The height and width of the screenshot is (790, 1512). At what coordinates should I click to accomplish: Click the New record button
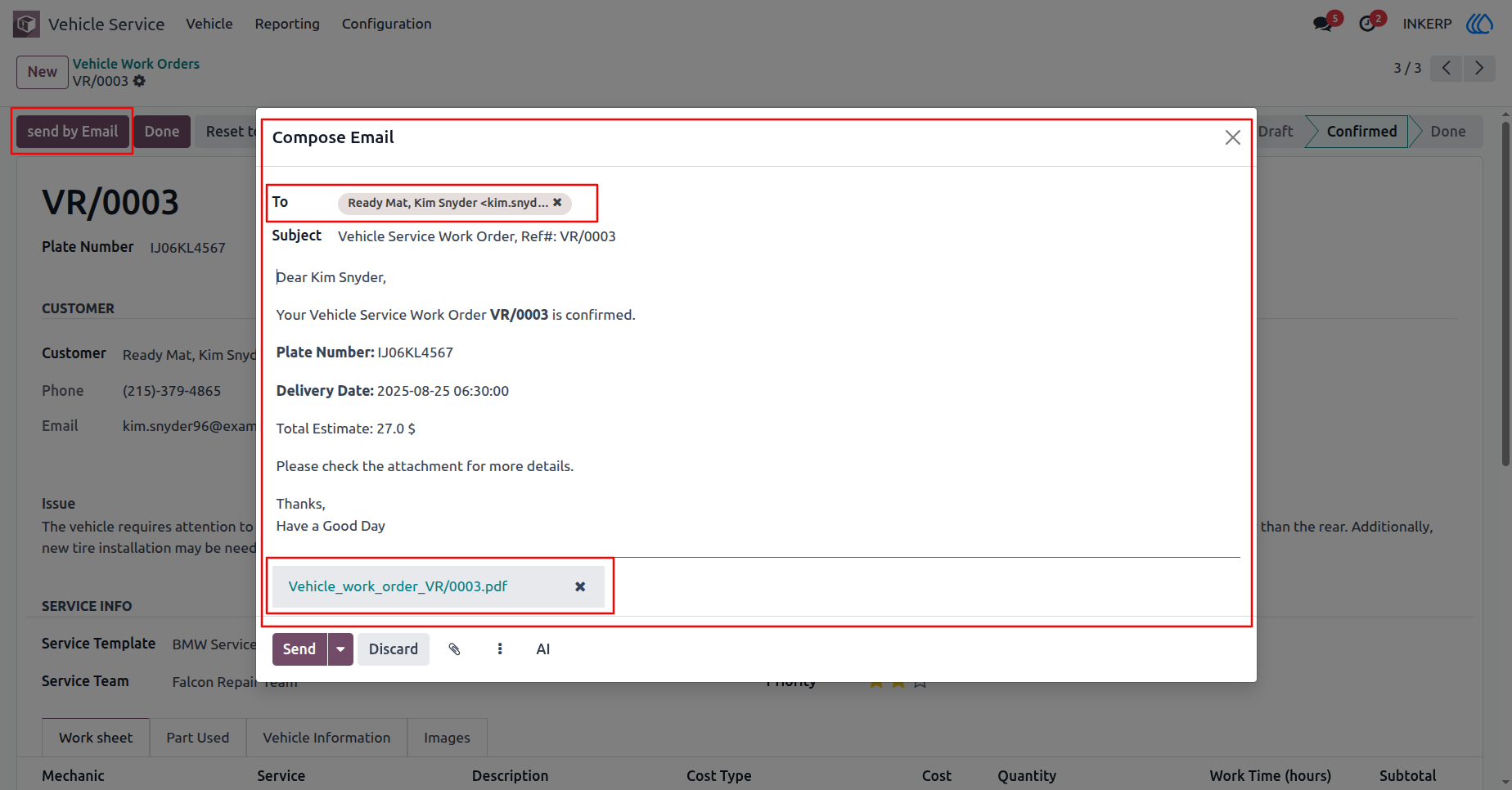pyautogui.click(x=43, y=72)
